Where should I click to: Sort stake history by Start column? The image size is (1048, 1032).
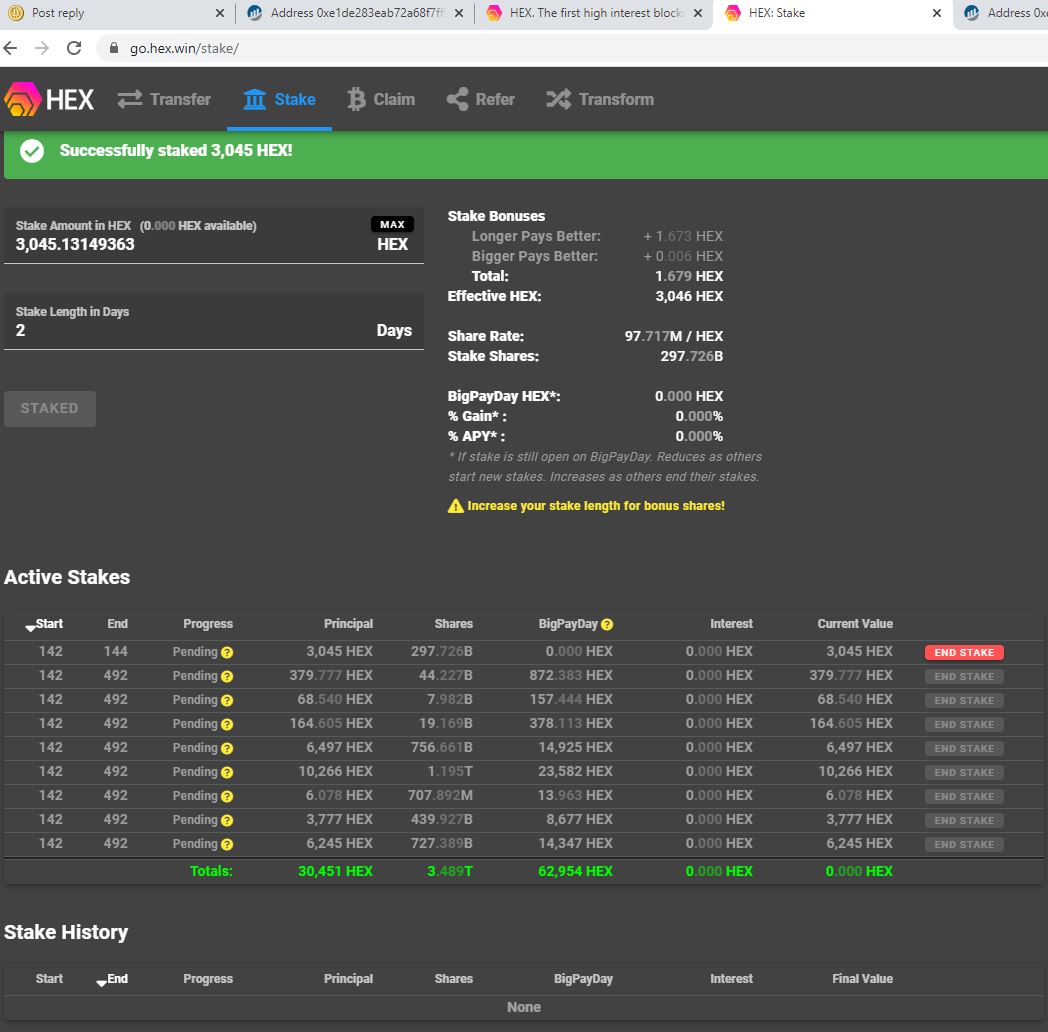click(x=49, y=979)
